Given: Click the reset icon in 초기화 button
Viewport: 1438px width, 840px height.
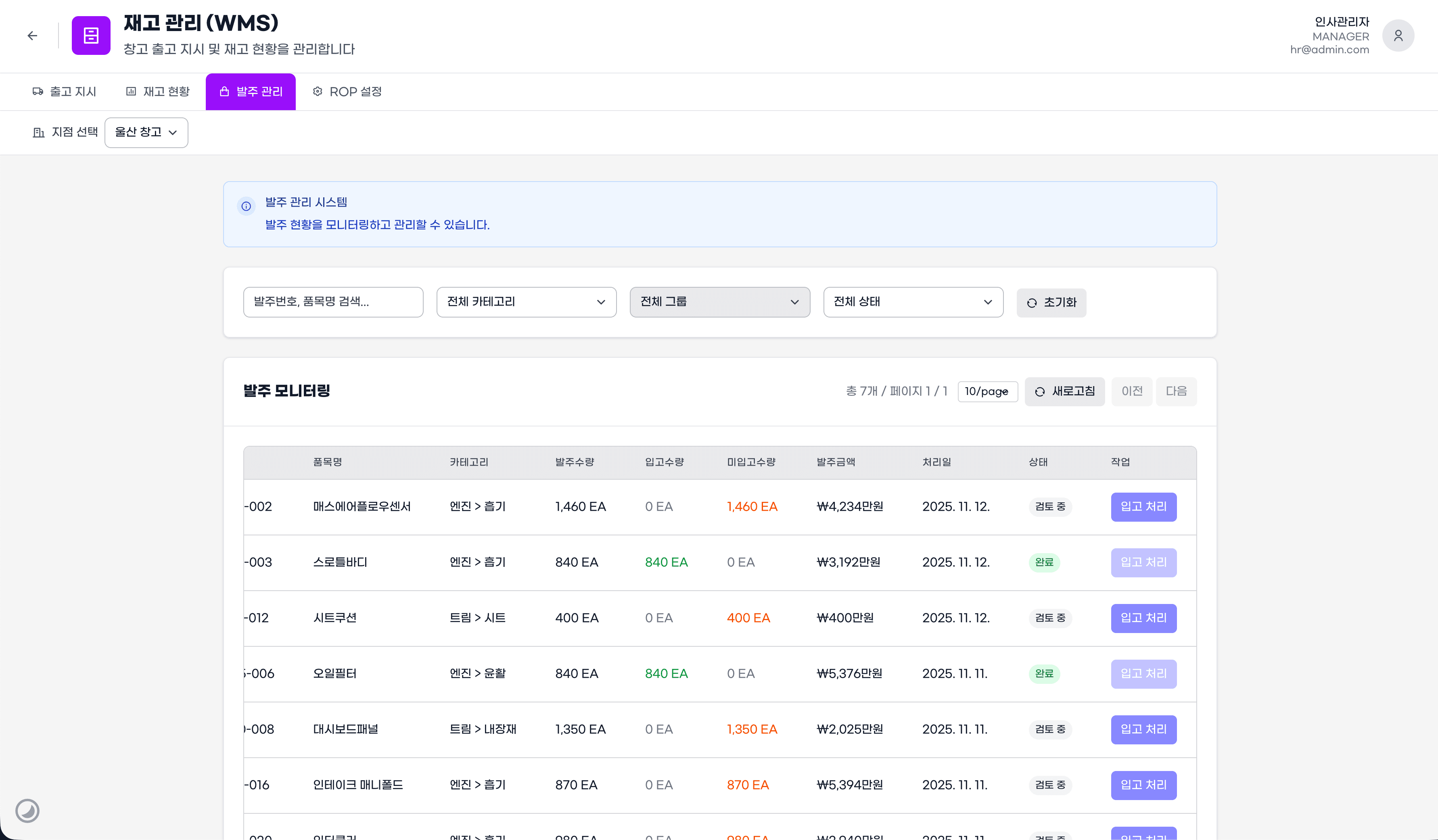Looking at the screenshot, I should tap(1032, 303).
